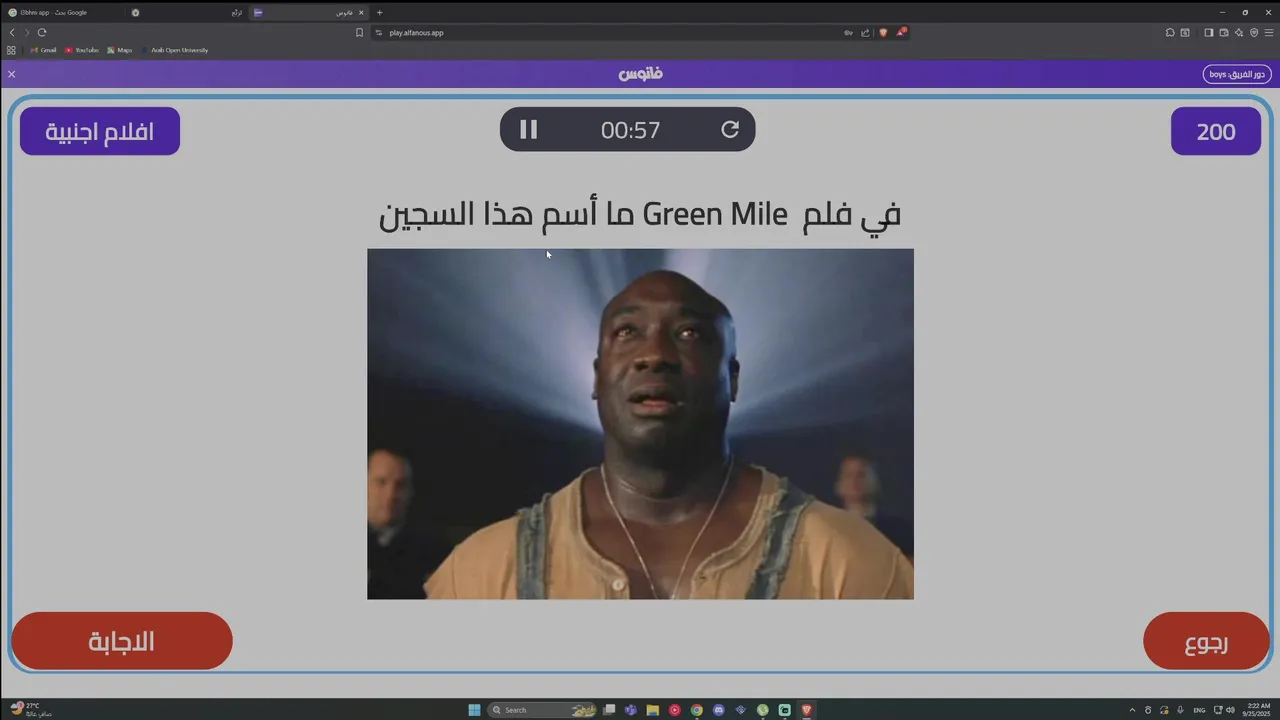Open volume control in system tray

click(x=1230, y=710)
